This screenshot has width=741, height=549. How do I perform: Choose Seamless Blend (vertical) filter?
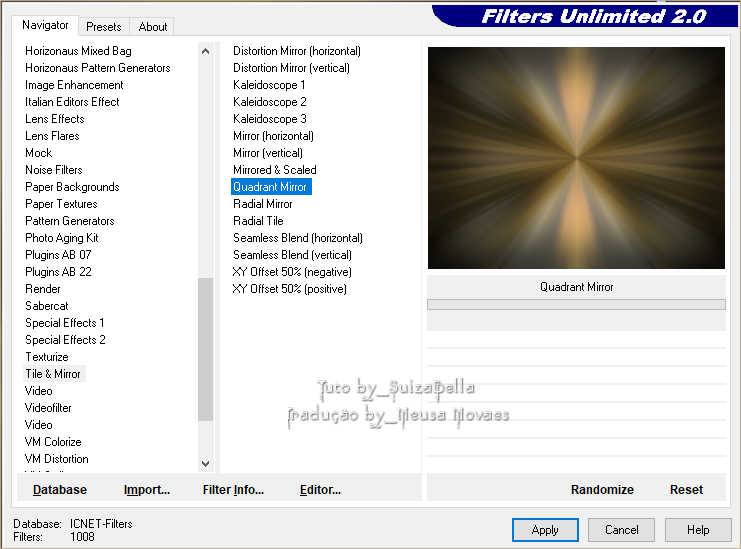(292, 255)
